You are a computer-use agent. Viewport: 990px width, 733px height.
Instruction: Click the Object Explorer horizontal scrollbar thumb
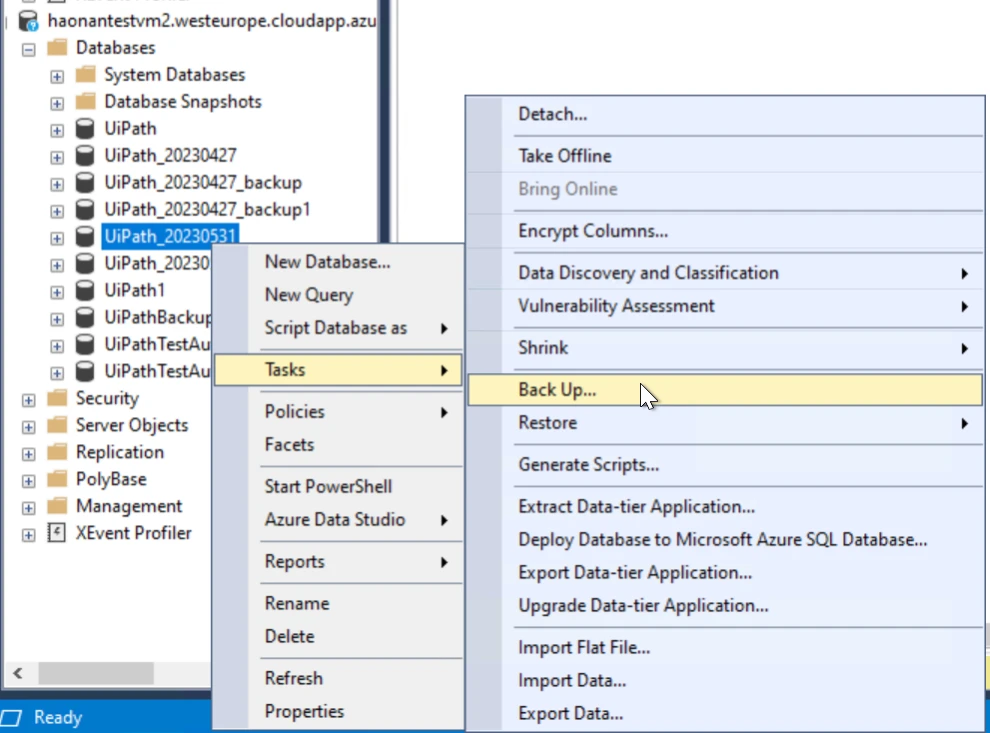click(96, 673)
